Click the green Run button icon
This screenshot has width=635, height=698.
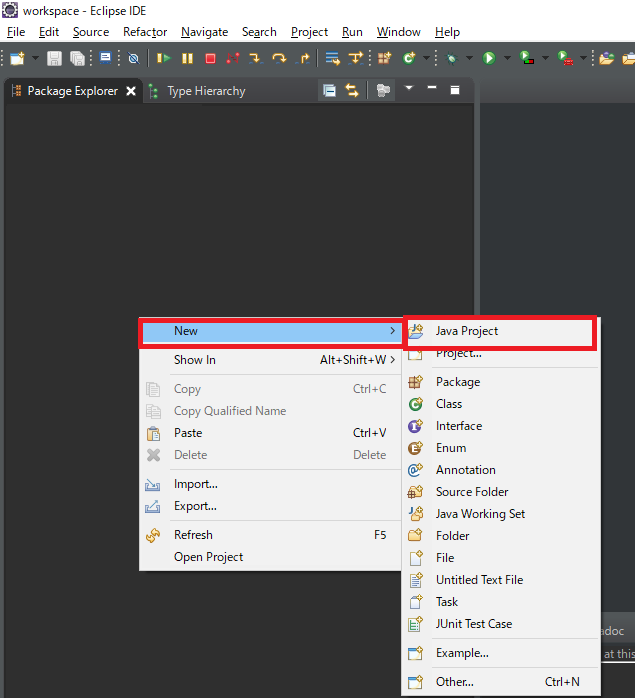[489, 58]
